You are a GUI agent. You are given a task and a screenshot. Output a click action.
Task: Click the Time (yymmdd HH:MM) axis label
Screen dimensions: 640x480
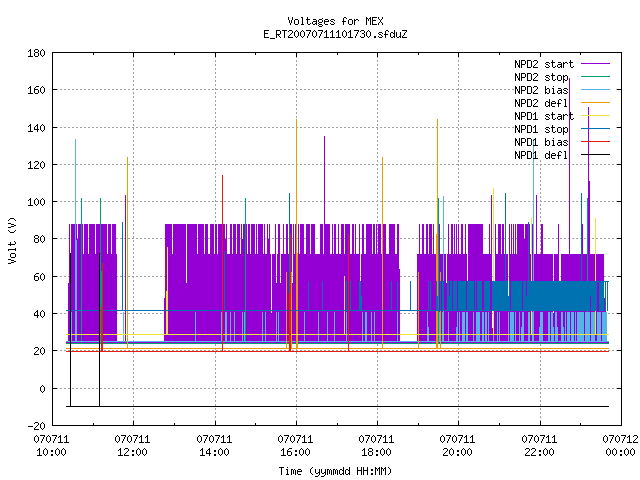click(335, 471)
